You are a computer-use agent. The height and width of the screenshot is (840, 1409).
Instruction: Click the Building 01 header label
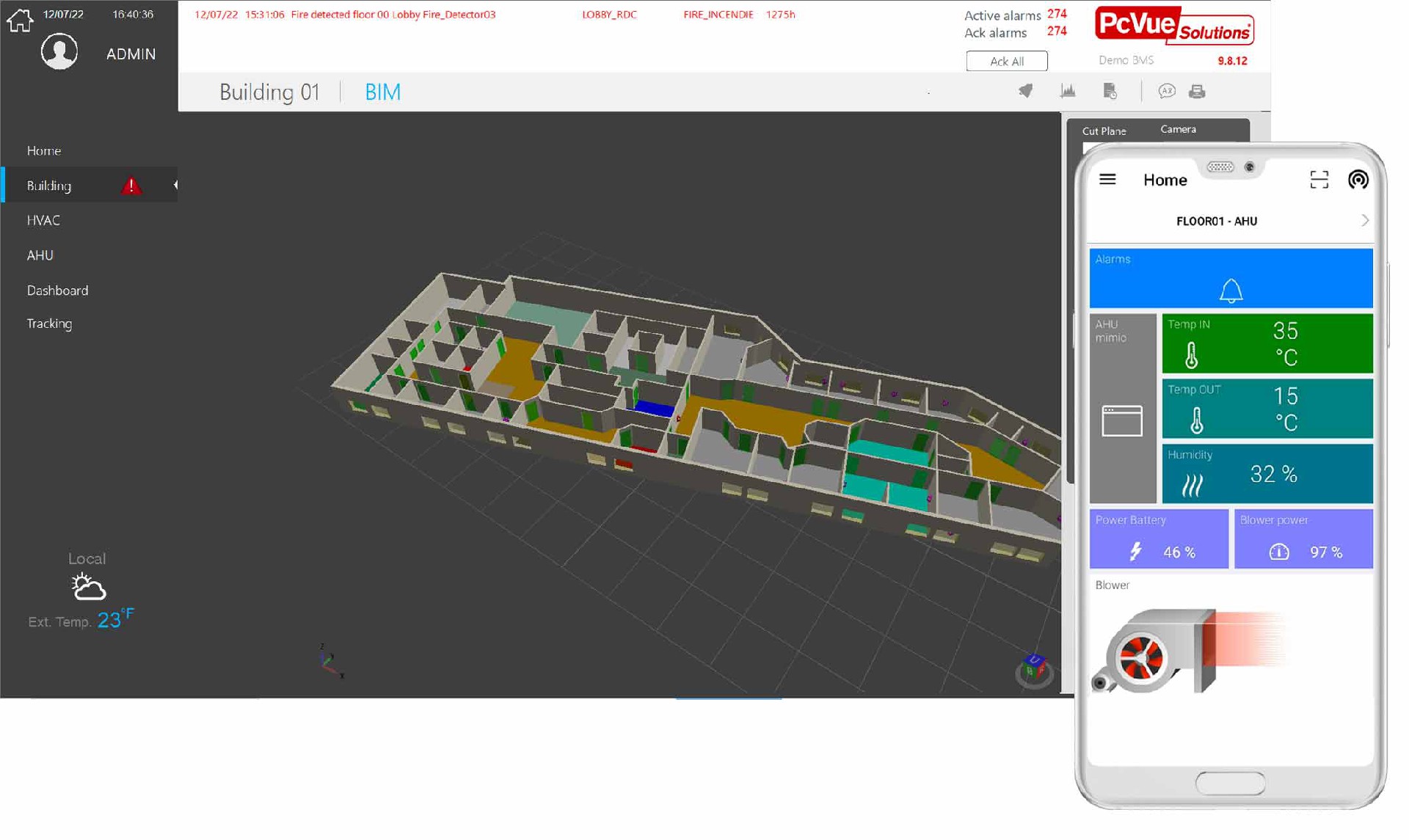point(269,92)
